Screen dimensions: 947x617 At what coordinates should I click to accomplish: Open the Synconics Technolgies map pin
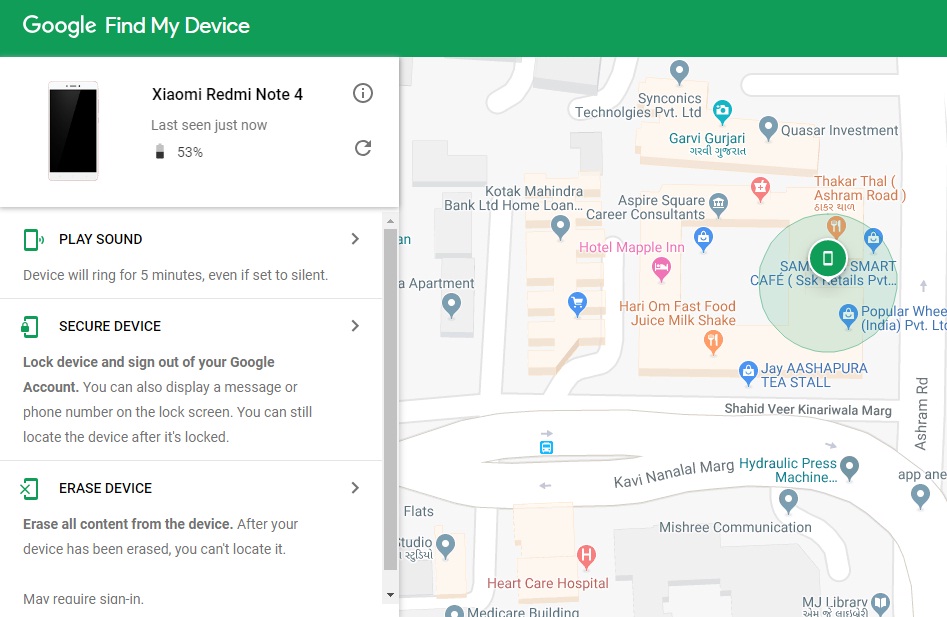click(x=679, y=72)
